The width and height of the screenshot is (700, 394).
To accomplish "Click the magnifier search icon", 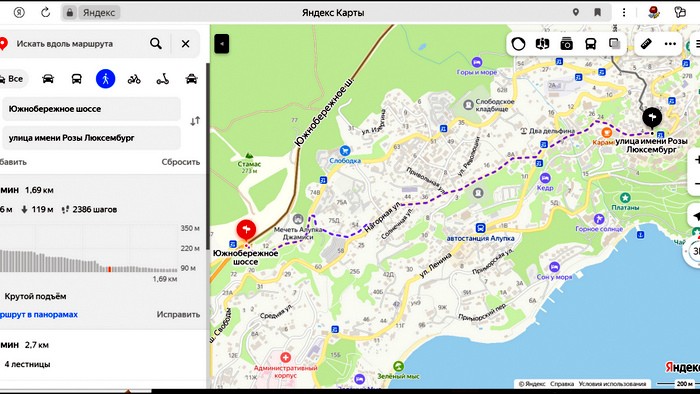I will 156,44.
